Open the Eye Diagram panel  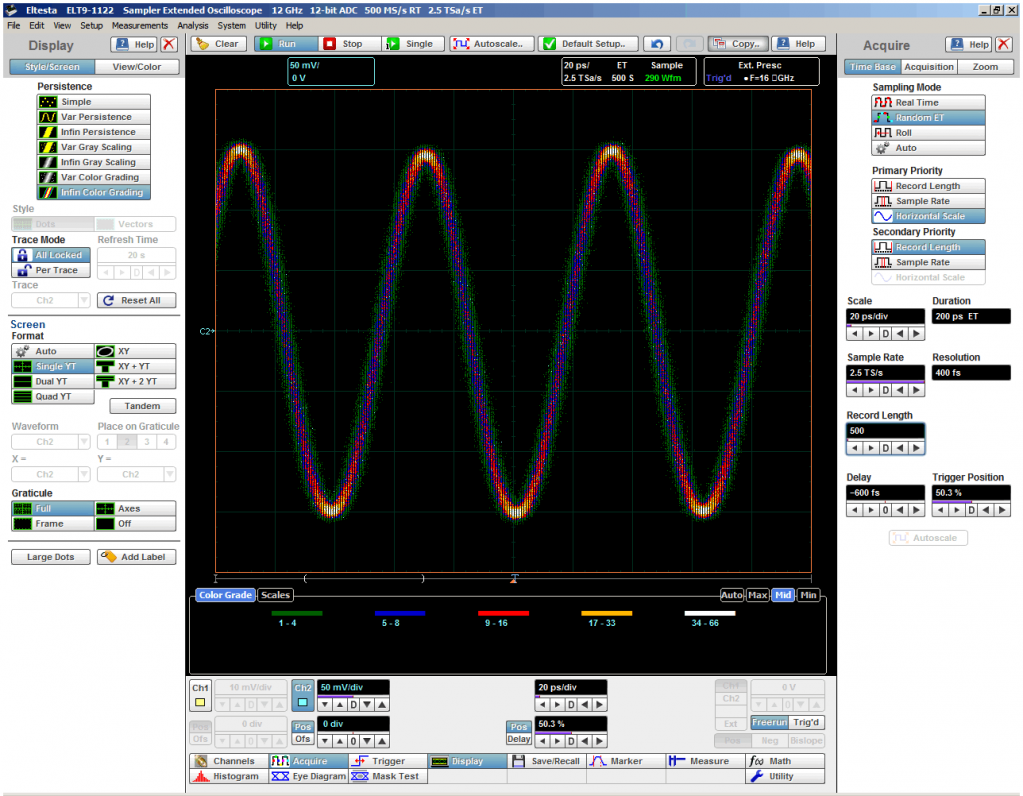click(x=307, y=776)
